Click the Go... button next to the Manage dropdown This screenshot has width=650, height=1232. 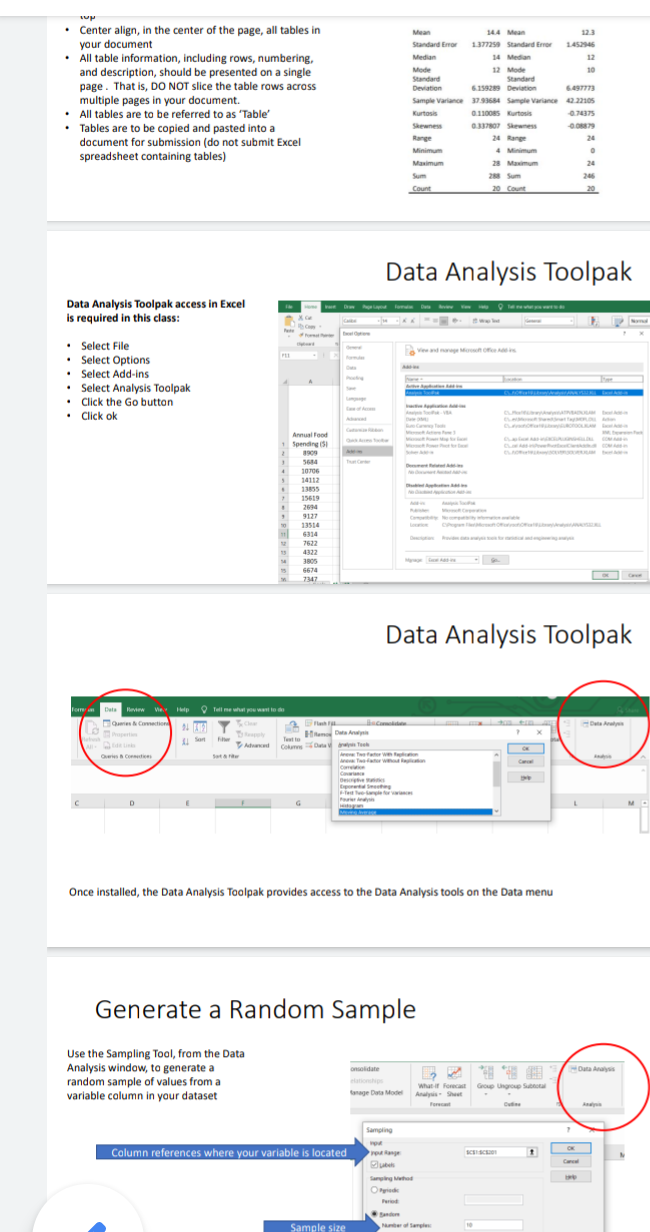point(495,560)
